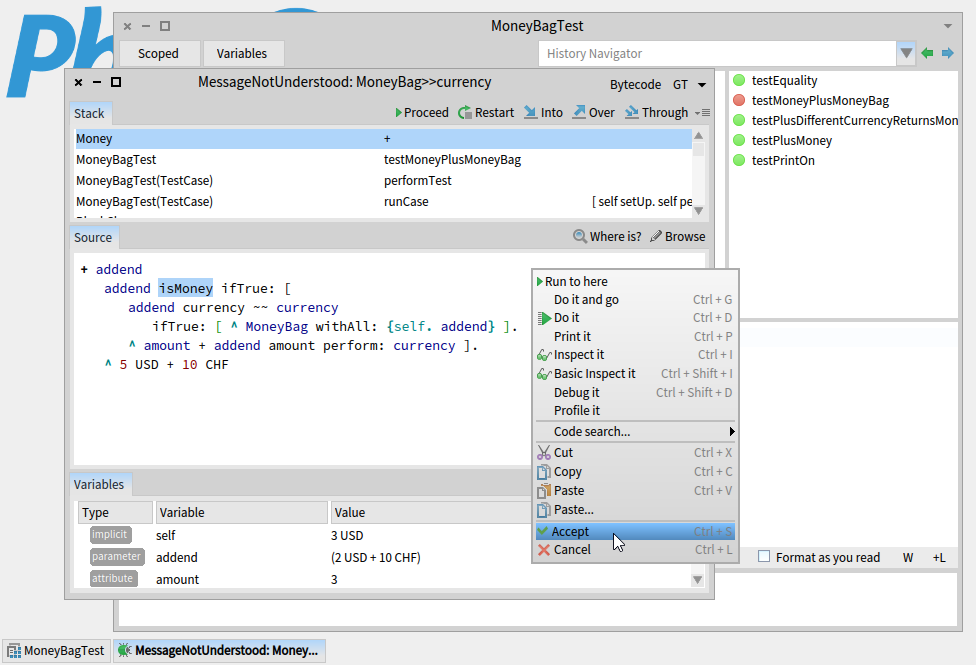This screenshot has width=976, height=665.
Task: Select the self variable row
Action: click(x=383, y=535)
